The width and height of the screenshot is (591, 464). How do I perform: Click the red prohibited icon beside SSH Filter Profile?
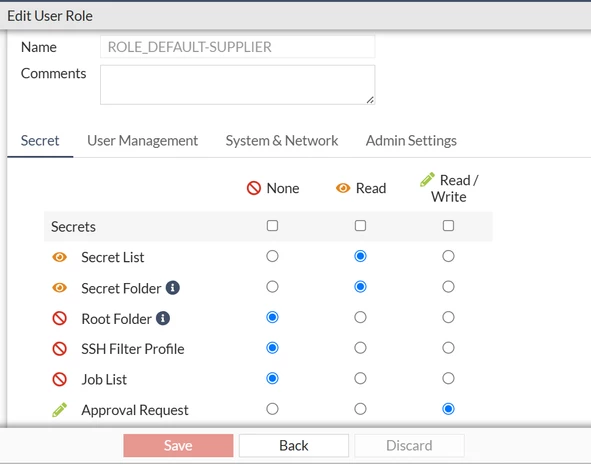60,349
